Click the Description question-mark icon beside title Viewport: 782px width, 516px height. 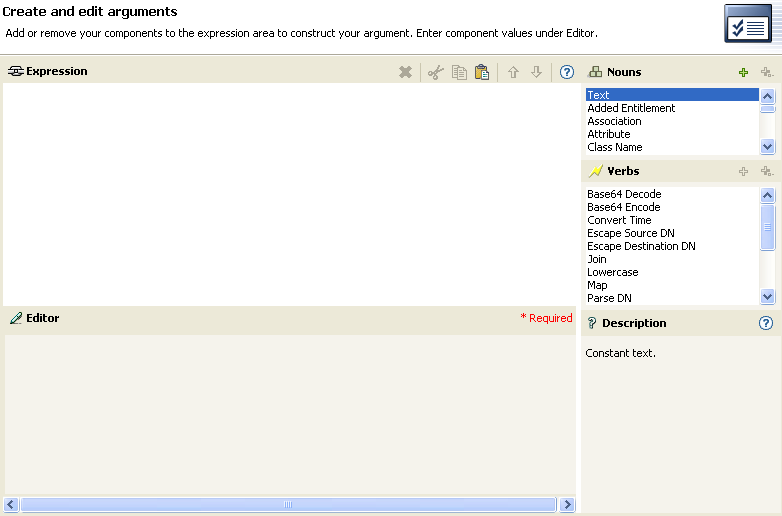[x=592, y=323]
